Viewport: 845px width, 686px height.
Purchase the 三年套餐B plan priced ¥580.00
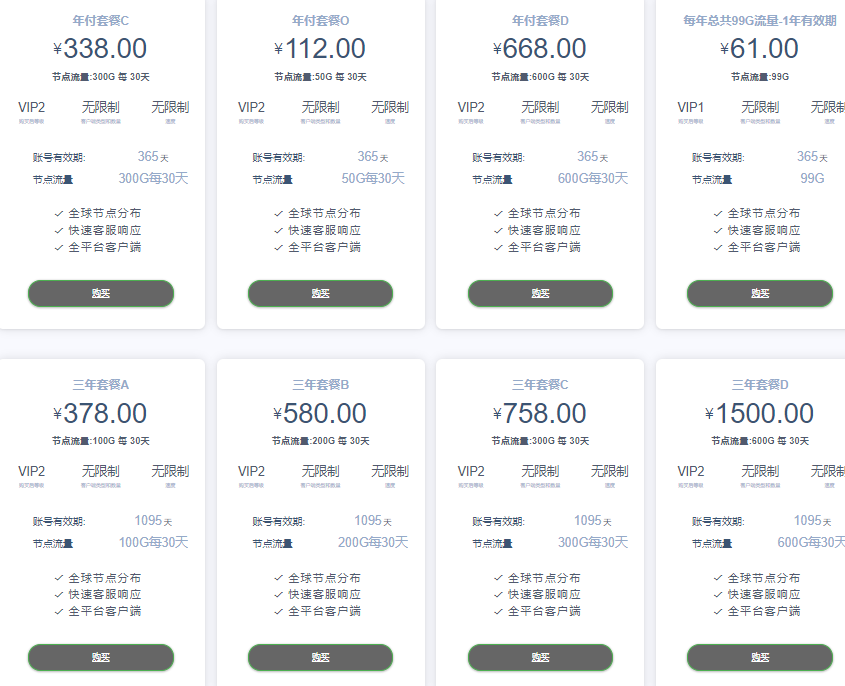[x=320, y=657]
